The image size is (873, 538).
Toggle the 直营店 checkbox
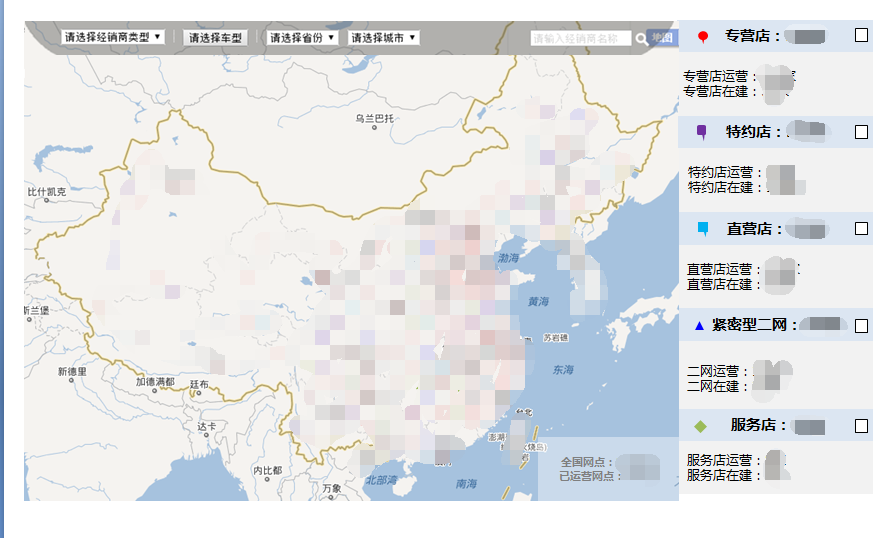pos(861,228)
